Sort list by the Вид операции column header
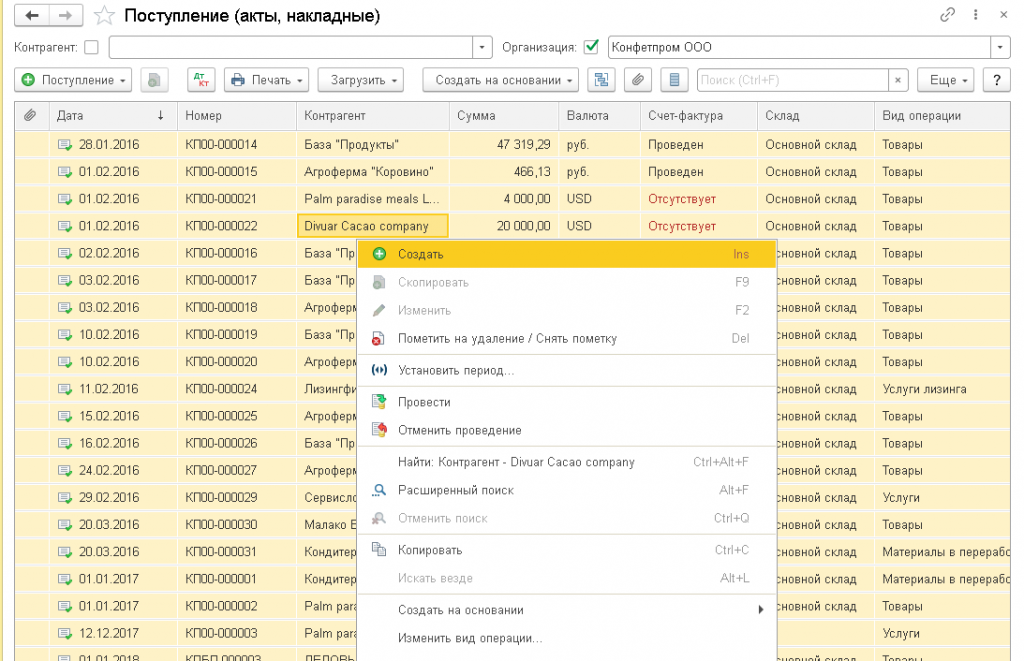Image resolution: width=1024 pixels, height=661 pixels. coord(942,116)
